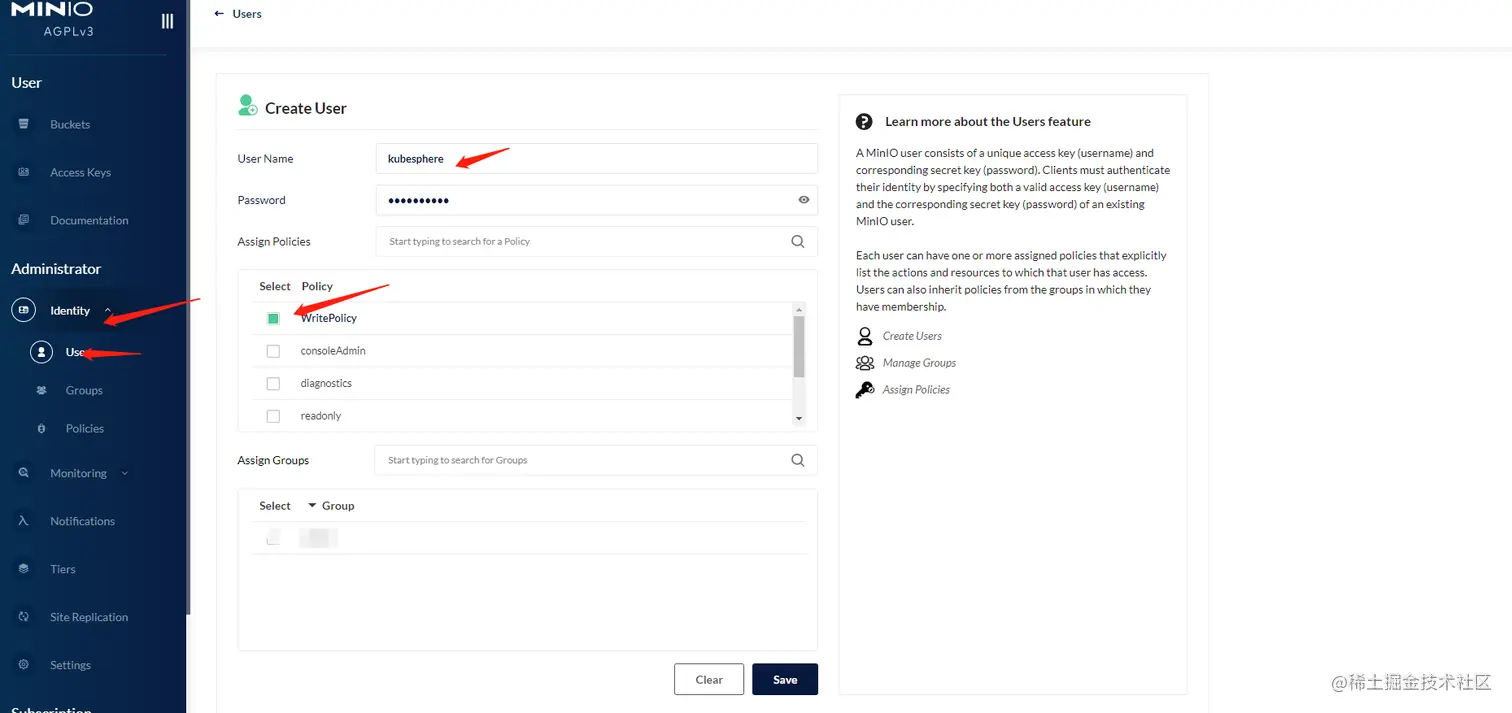Click the Monitoring icon
Screen dimensions: 1512x713
pos(23,473)
